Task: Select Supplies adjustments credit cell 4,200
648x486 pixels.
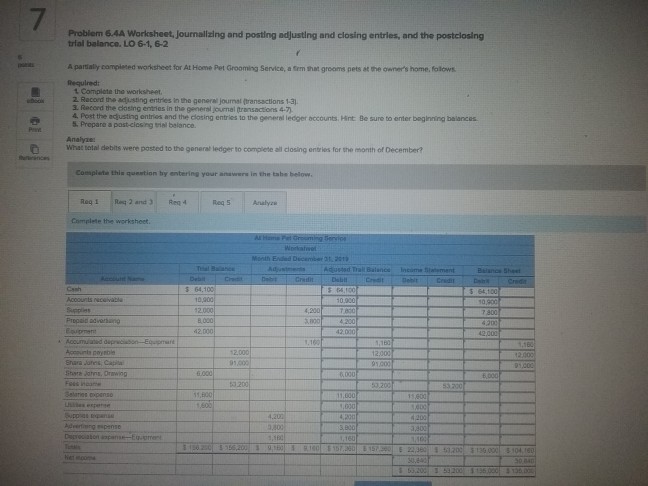Action: pyautogui.click(x=304, y=310)
